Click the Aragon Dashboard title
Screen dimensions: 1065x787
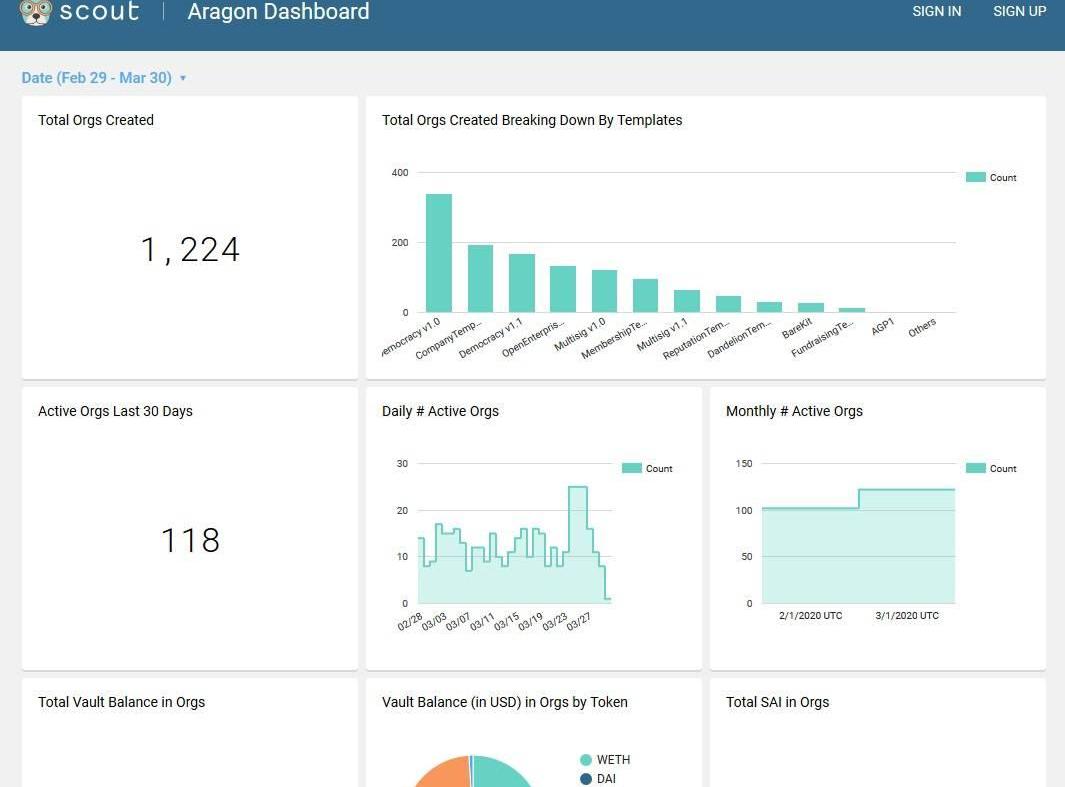click(278, 12)
